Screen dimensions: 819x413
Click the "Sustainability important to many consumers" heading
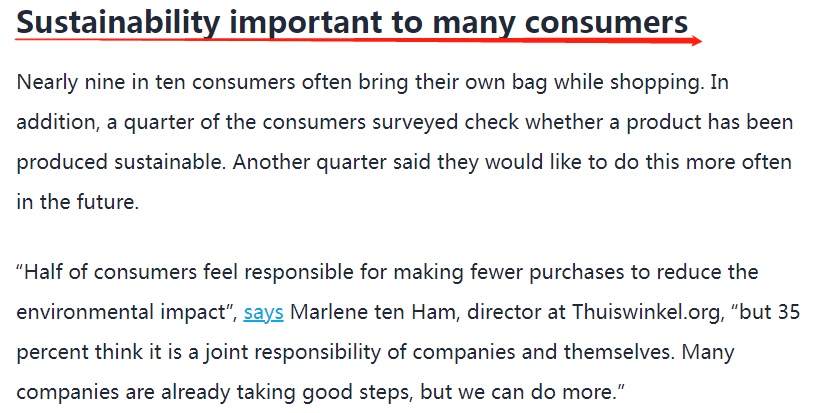(352, 23)
